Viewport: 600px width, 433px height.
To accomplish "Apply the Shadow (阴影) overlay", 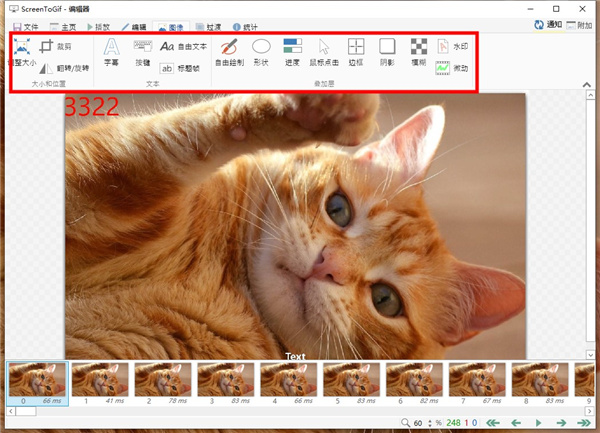I will point(388,51).
